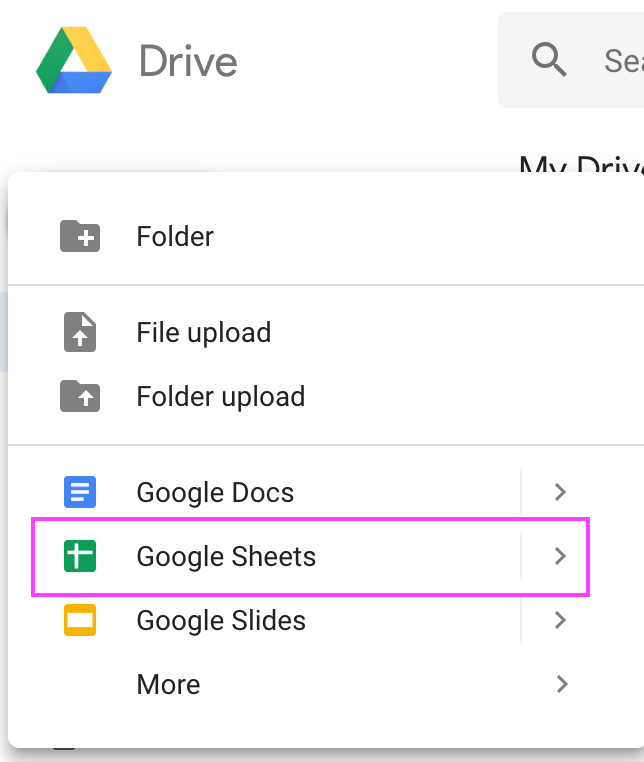This screenshot has height=762, width=644.
Task: Click the search magnifier icon
Action: point(549,60)
